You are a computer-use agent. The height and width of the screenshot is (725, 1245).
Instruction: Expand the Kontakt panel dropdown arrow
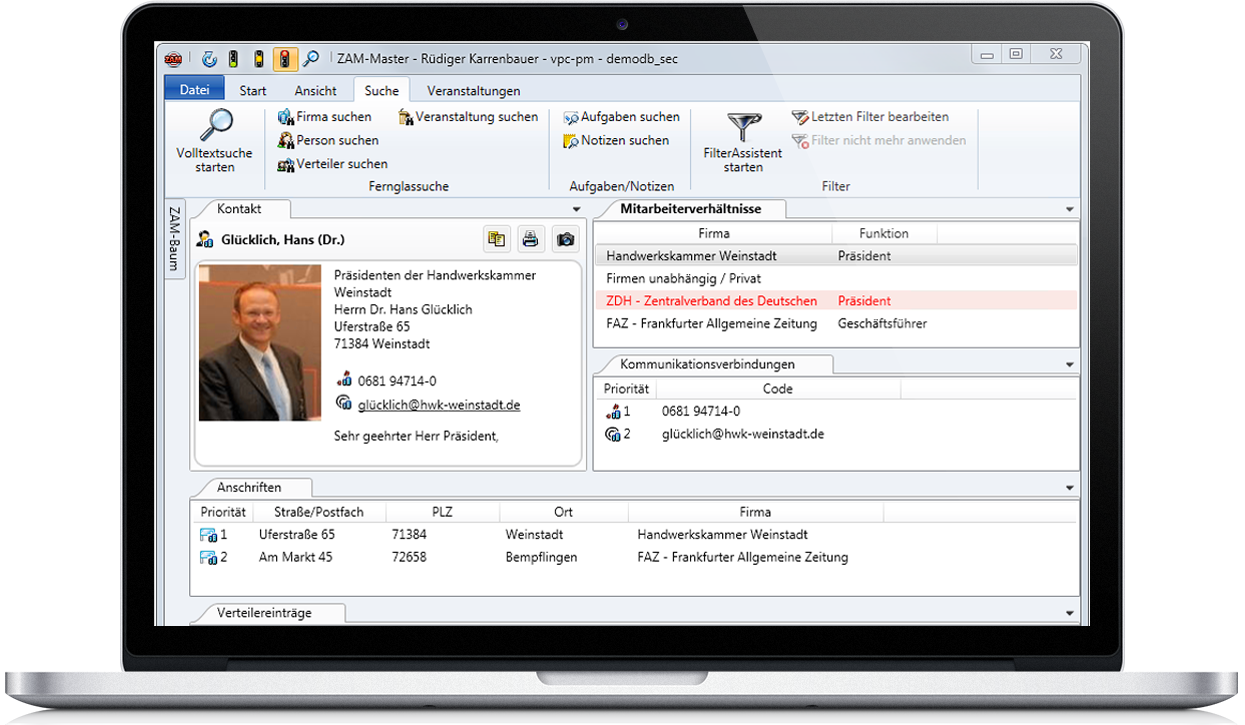click(x=575, y=209)
